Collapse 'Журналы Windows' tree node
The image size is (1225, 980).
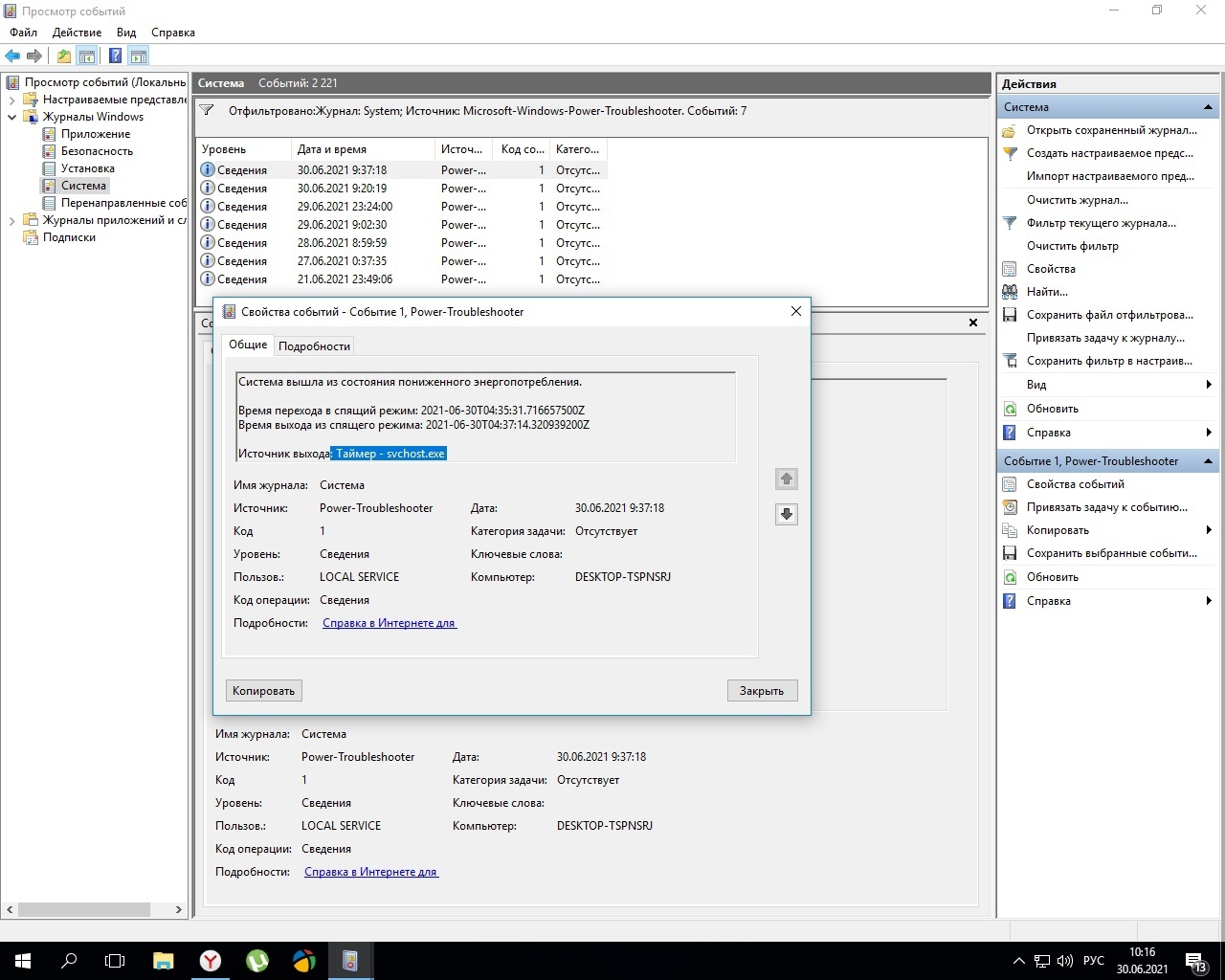(x=12, y=117)
